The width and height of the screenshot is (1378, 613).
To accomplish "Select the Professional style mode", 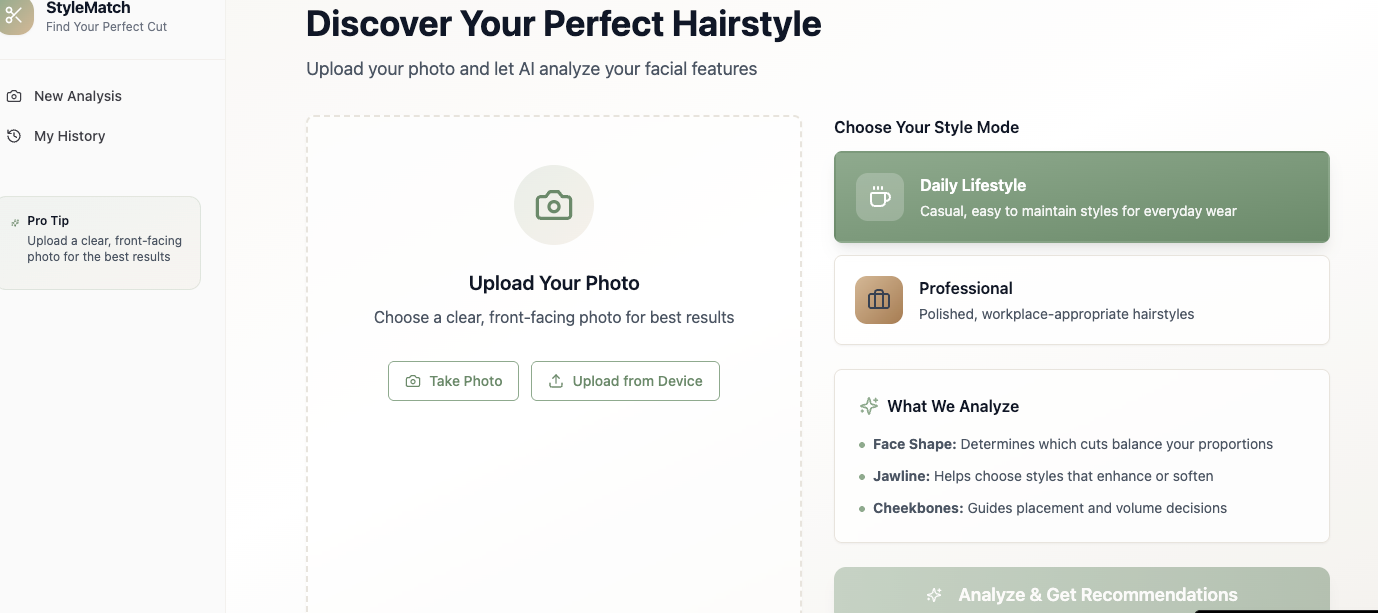I will pos(1082,300).
